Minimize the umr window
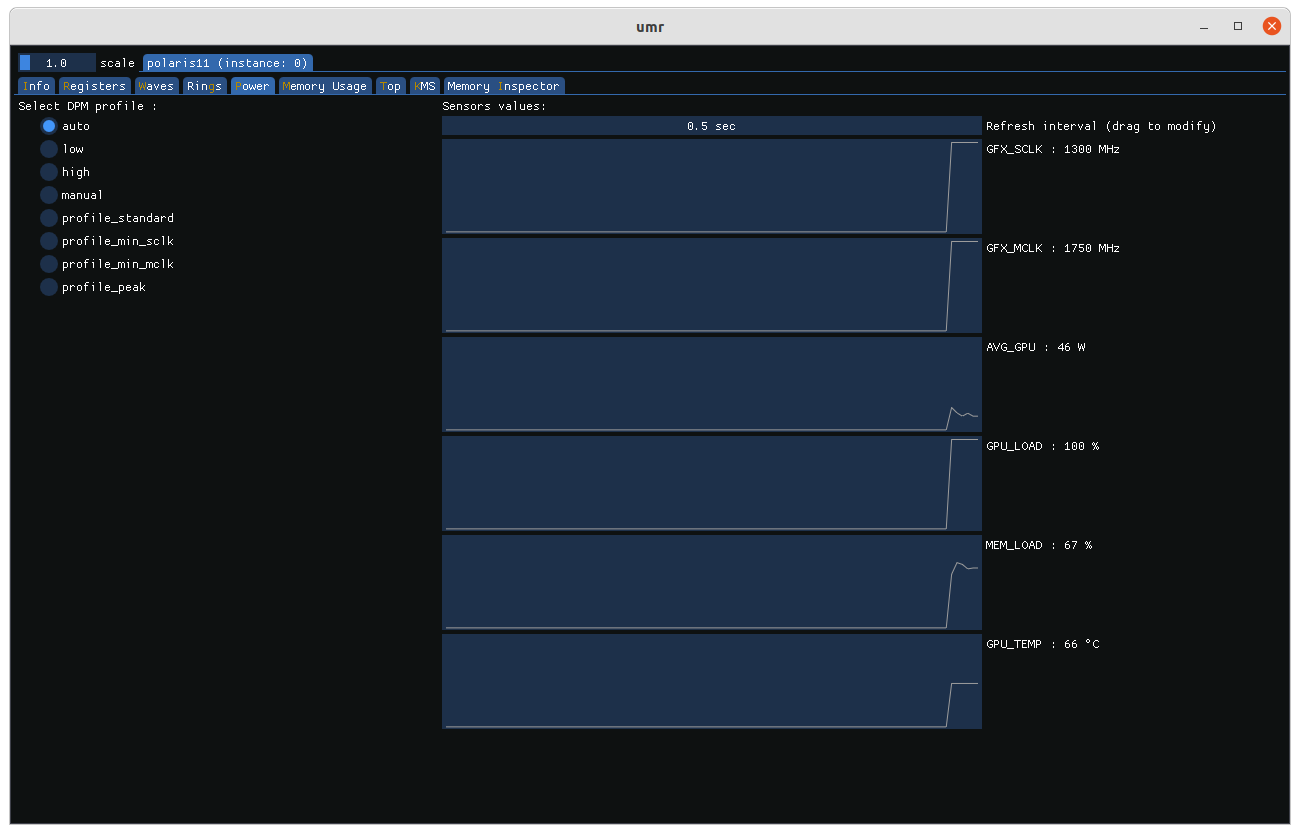Viewport: 1300px width, 834px height. coord(1204,26)
